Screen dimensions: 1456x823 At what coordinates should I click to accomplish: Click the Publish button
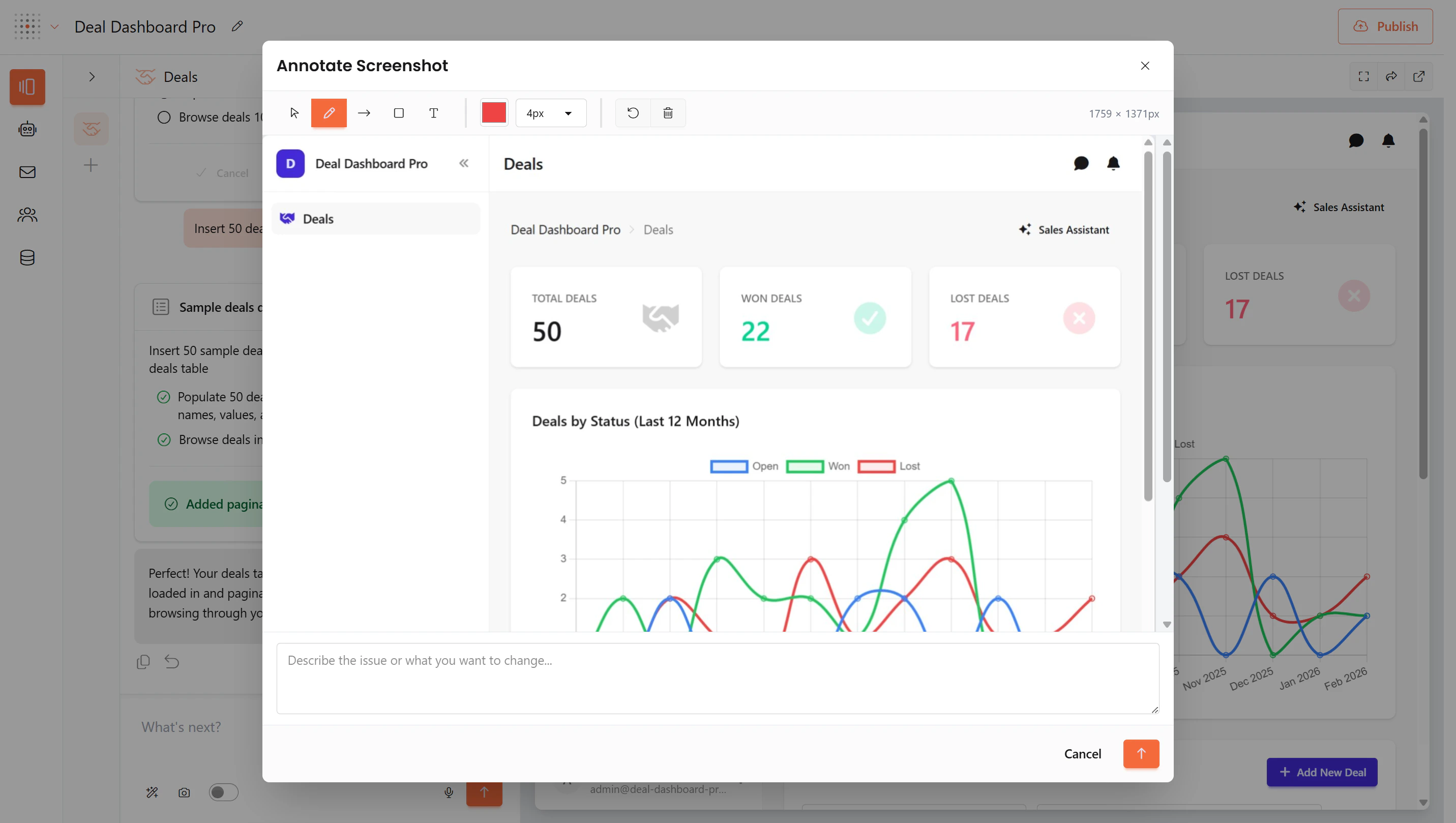[1385, 26]
